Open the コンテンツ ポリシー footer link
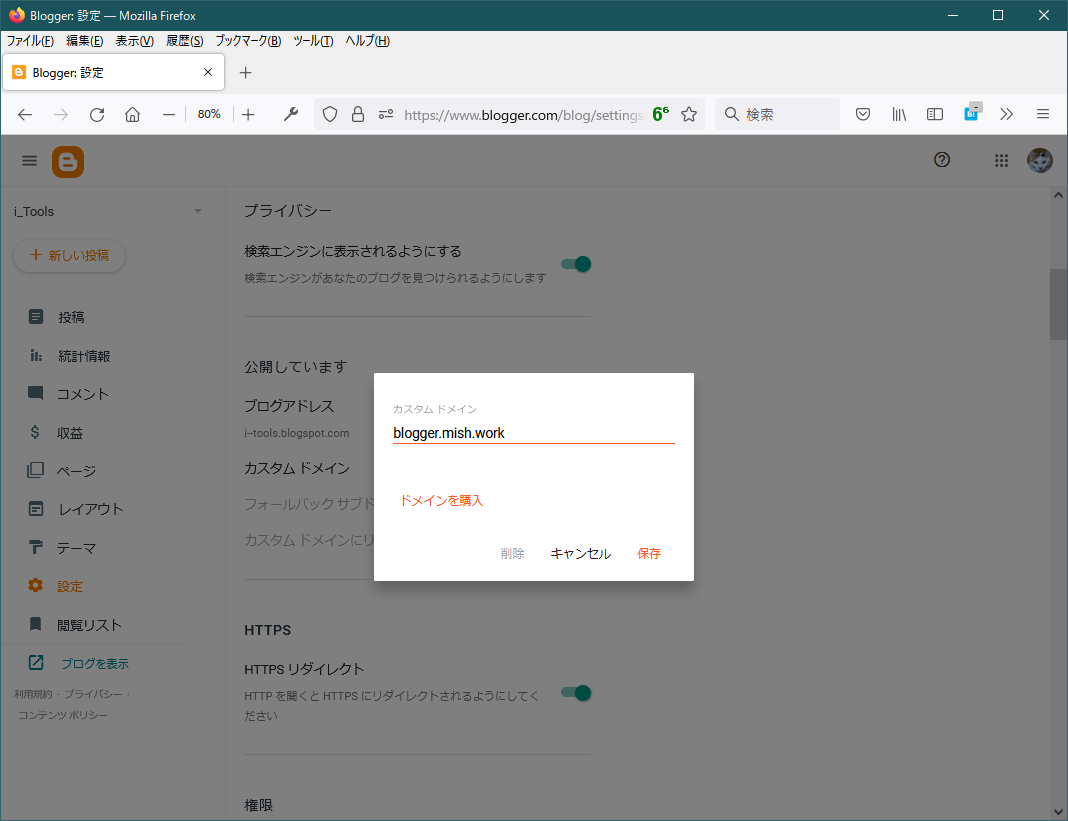Viewport: 1068px width, 821px height. pyautogui.click(x=63, y=715)
